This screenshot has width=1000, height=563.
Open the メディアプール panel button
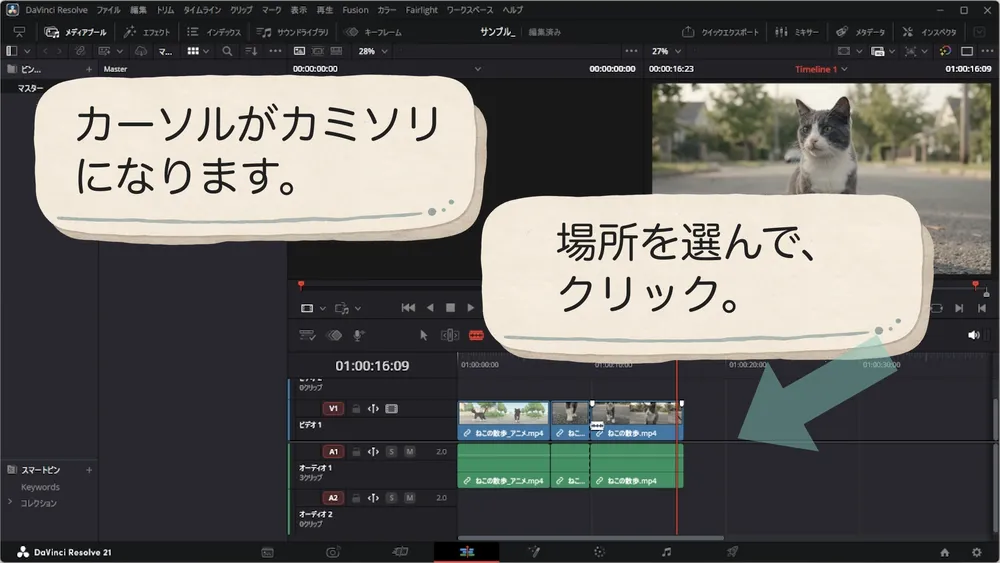tap(75, 32)
